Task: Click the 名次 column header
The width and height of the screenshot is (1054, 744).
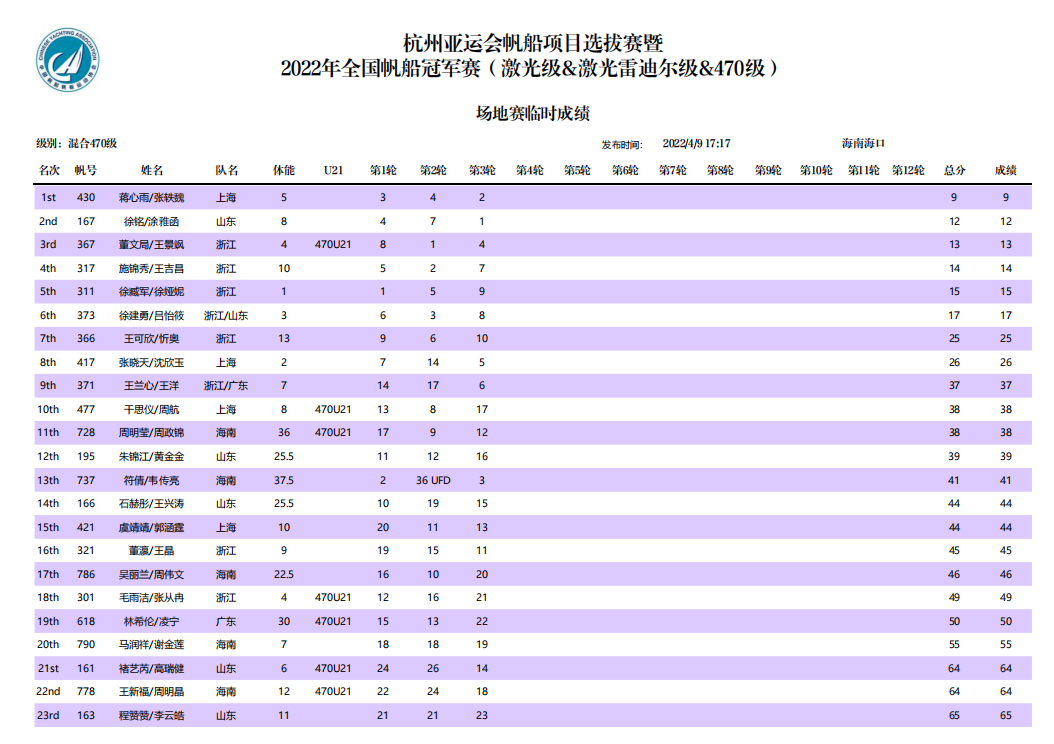Action: (x=49, y=171)
